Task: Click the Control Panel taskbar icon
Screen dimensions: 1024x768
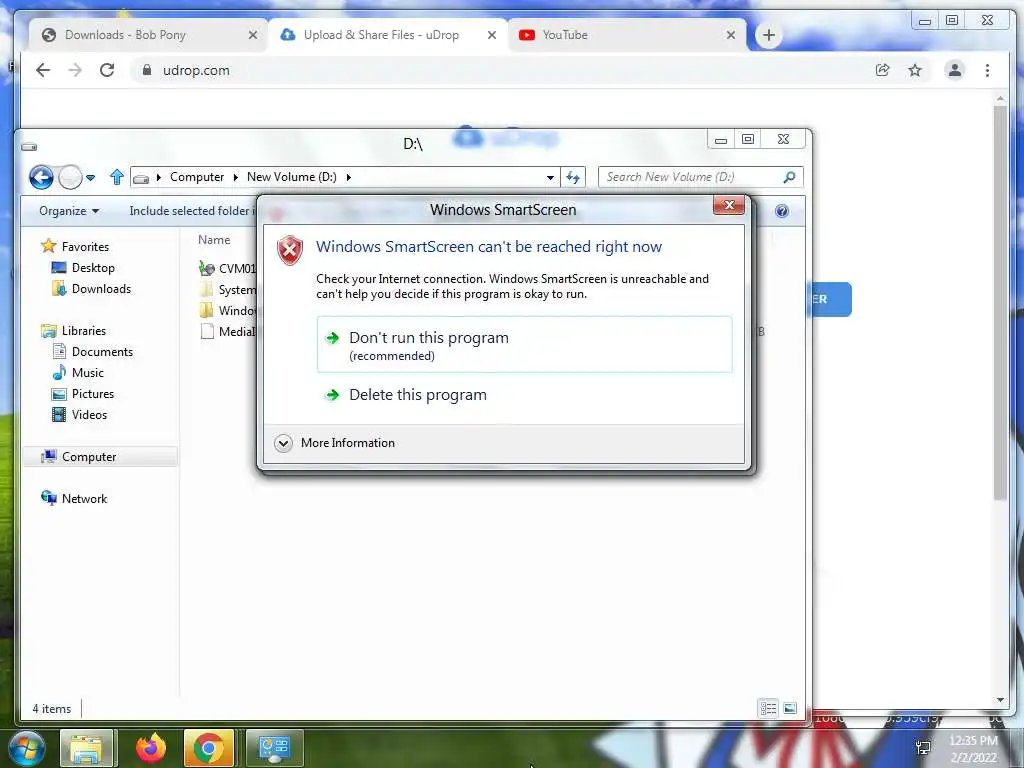Action: tap(275, 748)
